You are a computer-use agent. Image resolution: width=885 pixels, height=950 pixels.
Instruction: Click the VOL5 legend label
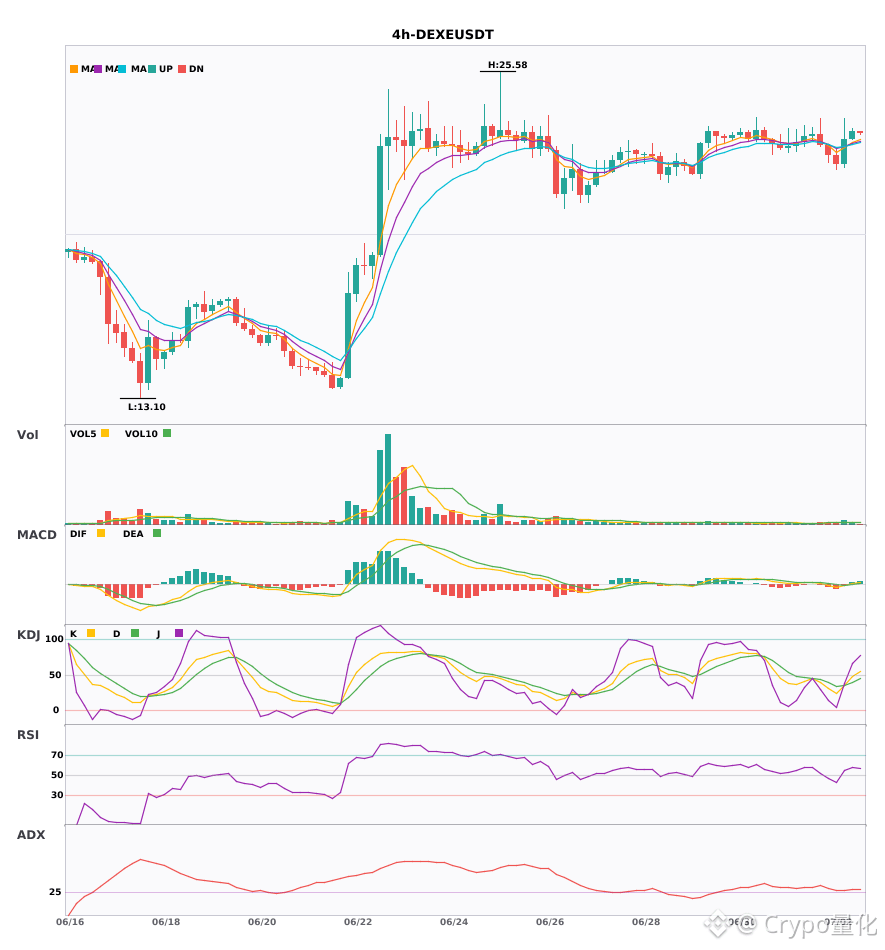tap(83, 434)
